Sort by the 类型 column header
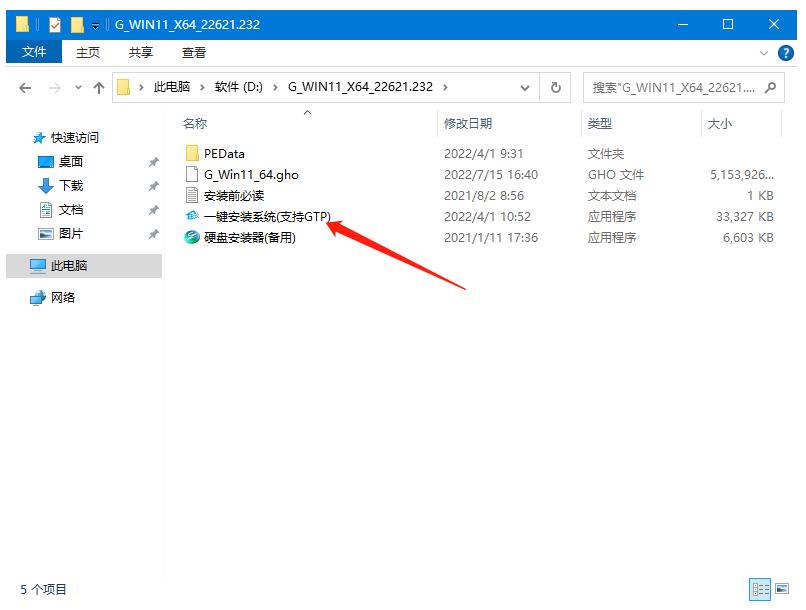 (x=599, y=123)
